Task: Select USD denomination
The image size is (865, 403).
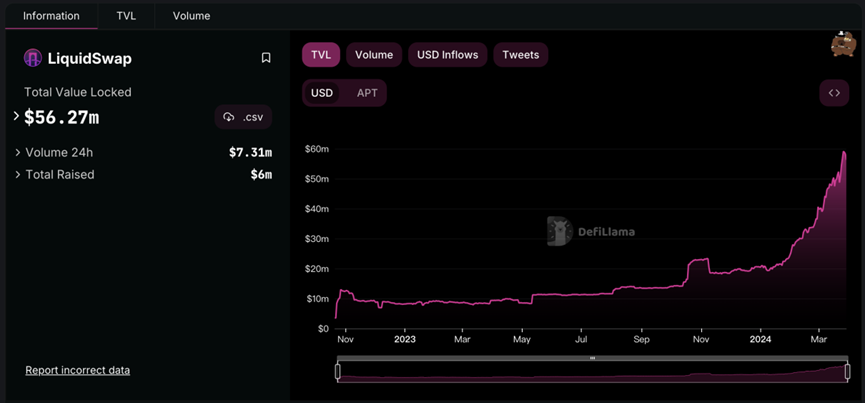Action: pos(322,93)
